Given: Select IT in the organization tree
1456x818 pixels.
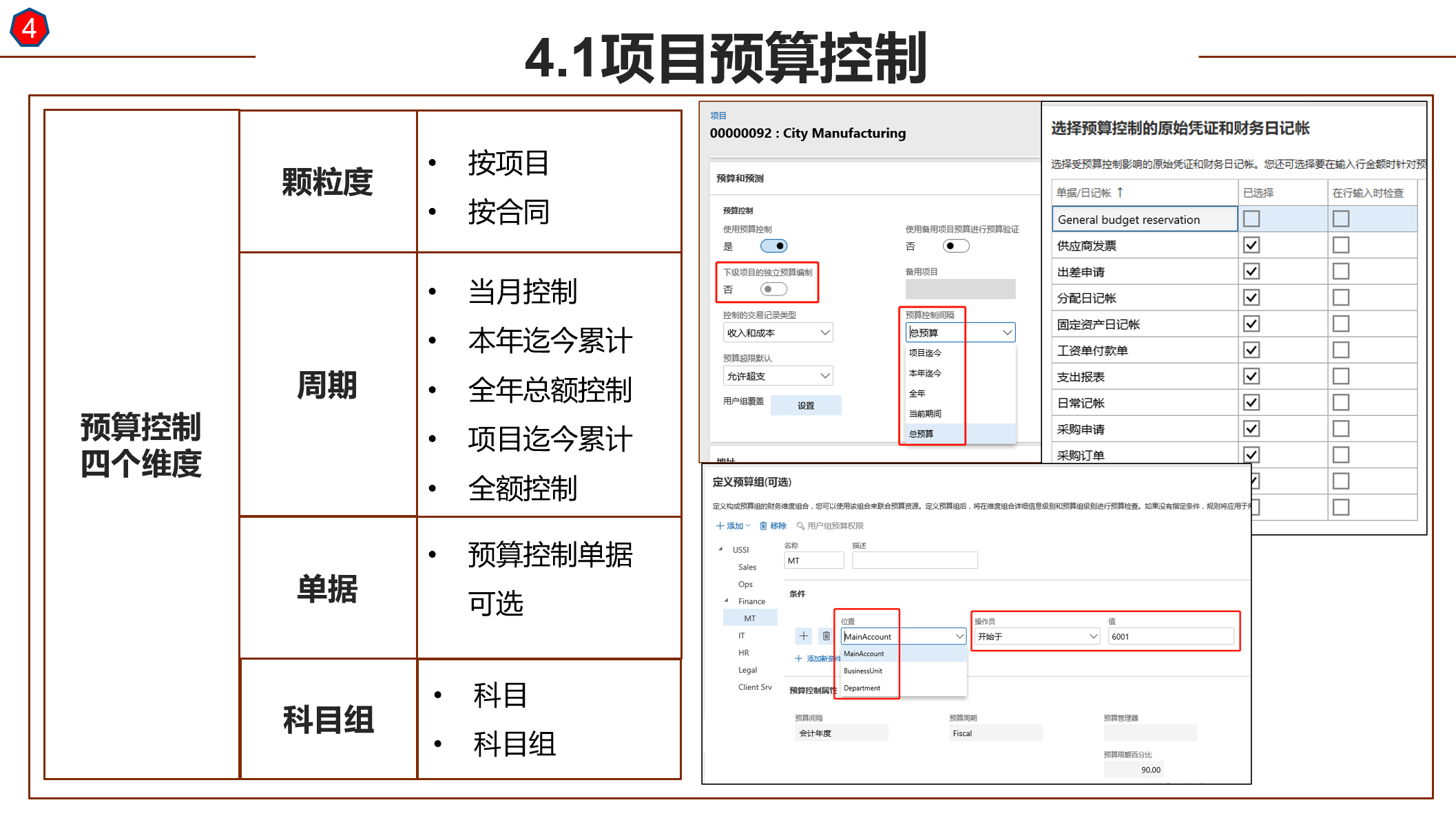Looking at the screenshot, I should click(741, 636).
